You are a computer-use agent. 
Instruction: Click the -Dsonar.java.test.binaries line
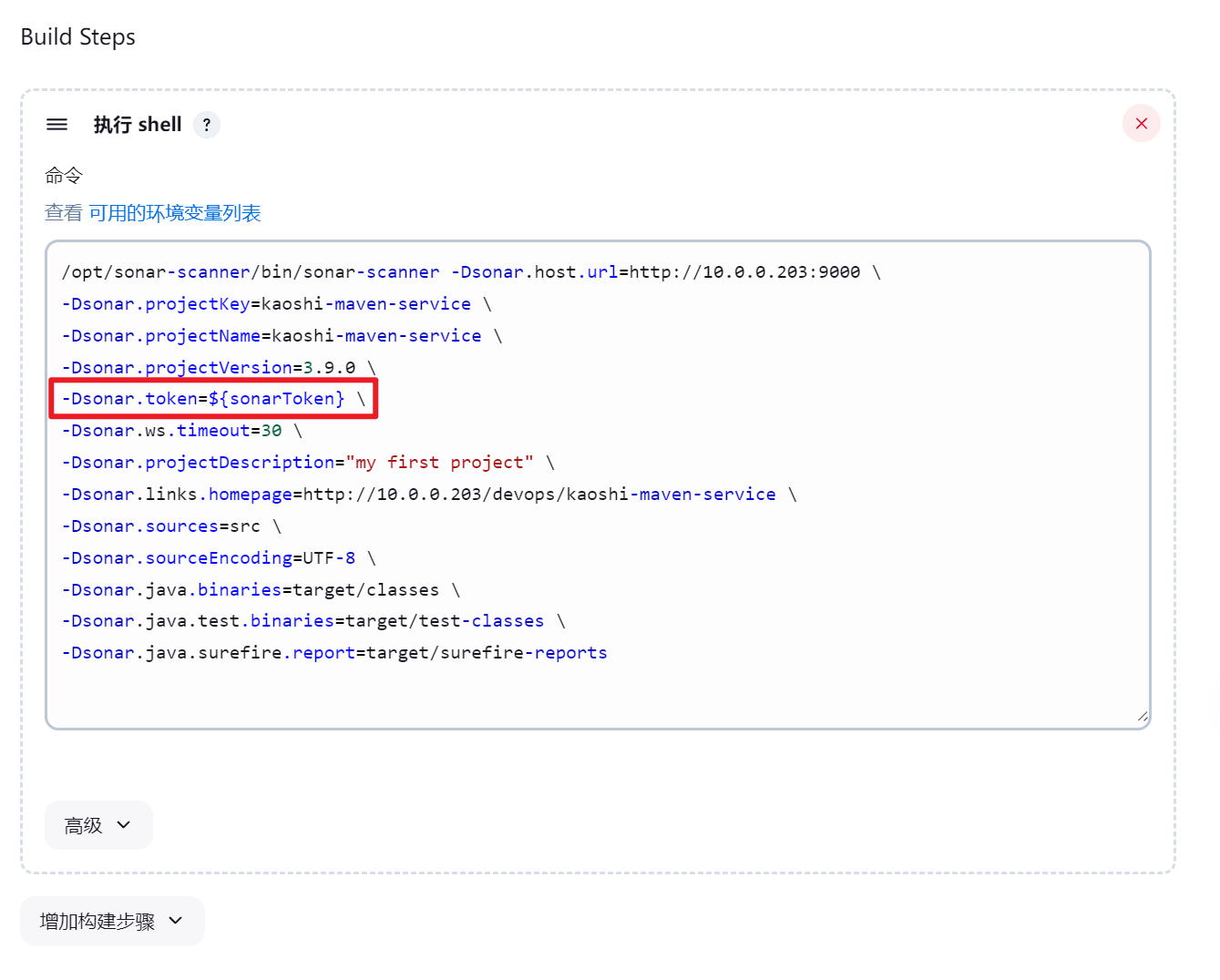point(313,621)
